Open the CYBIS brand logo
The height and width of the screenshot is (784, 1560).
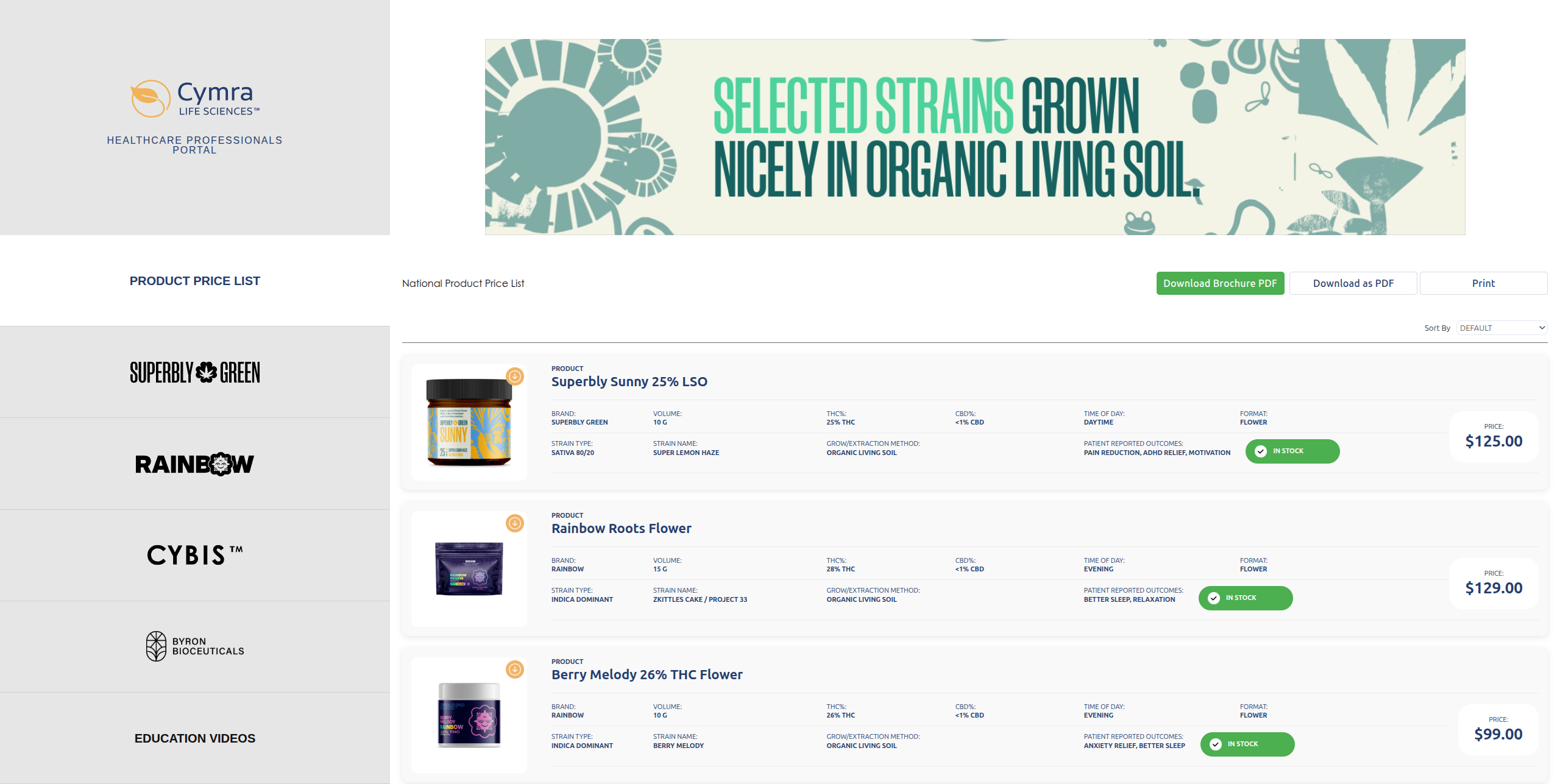(195, 555)
